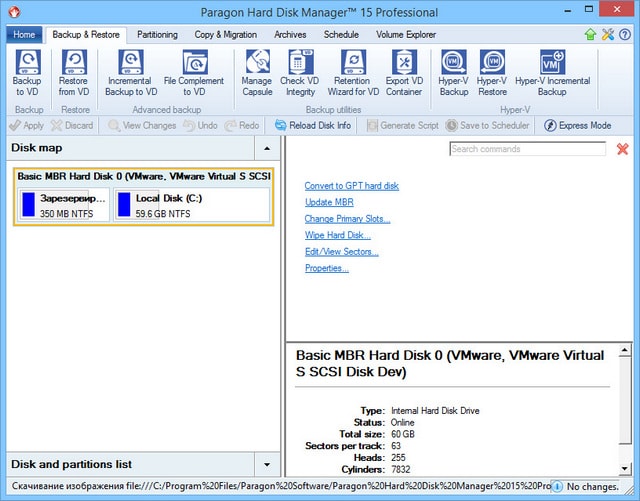640x501 pixels.
Task: Expand the Disk and partitions list panel
Action: (x=266, y=465)
